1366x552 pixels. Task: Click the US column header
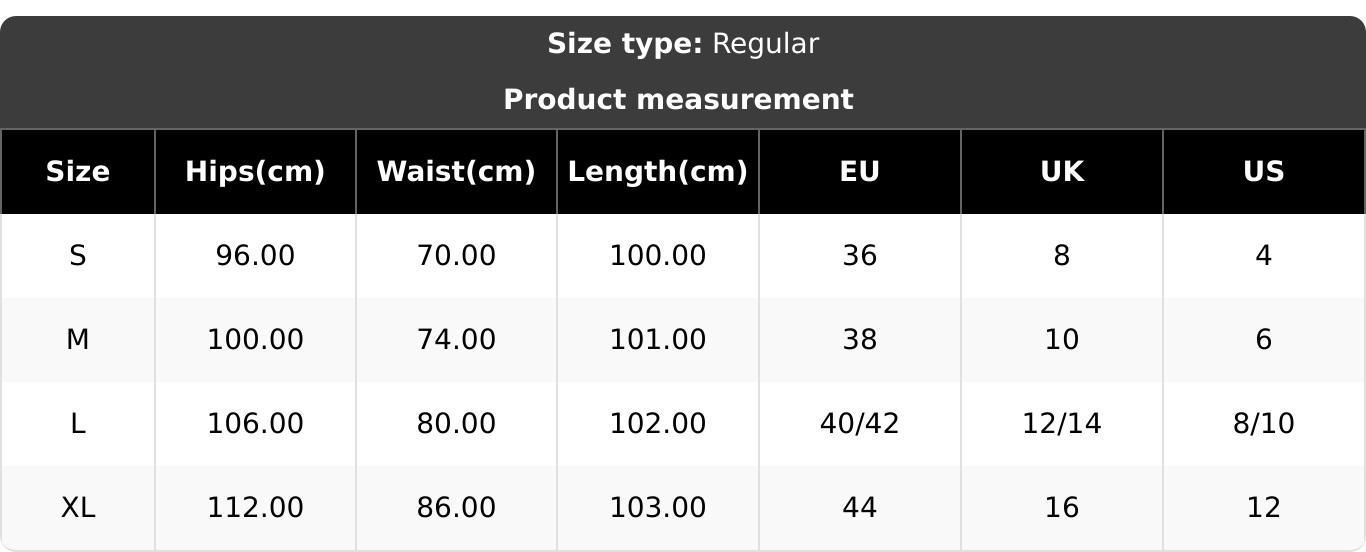(1263, 172)
